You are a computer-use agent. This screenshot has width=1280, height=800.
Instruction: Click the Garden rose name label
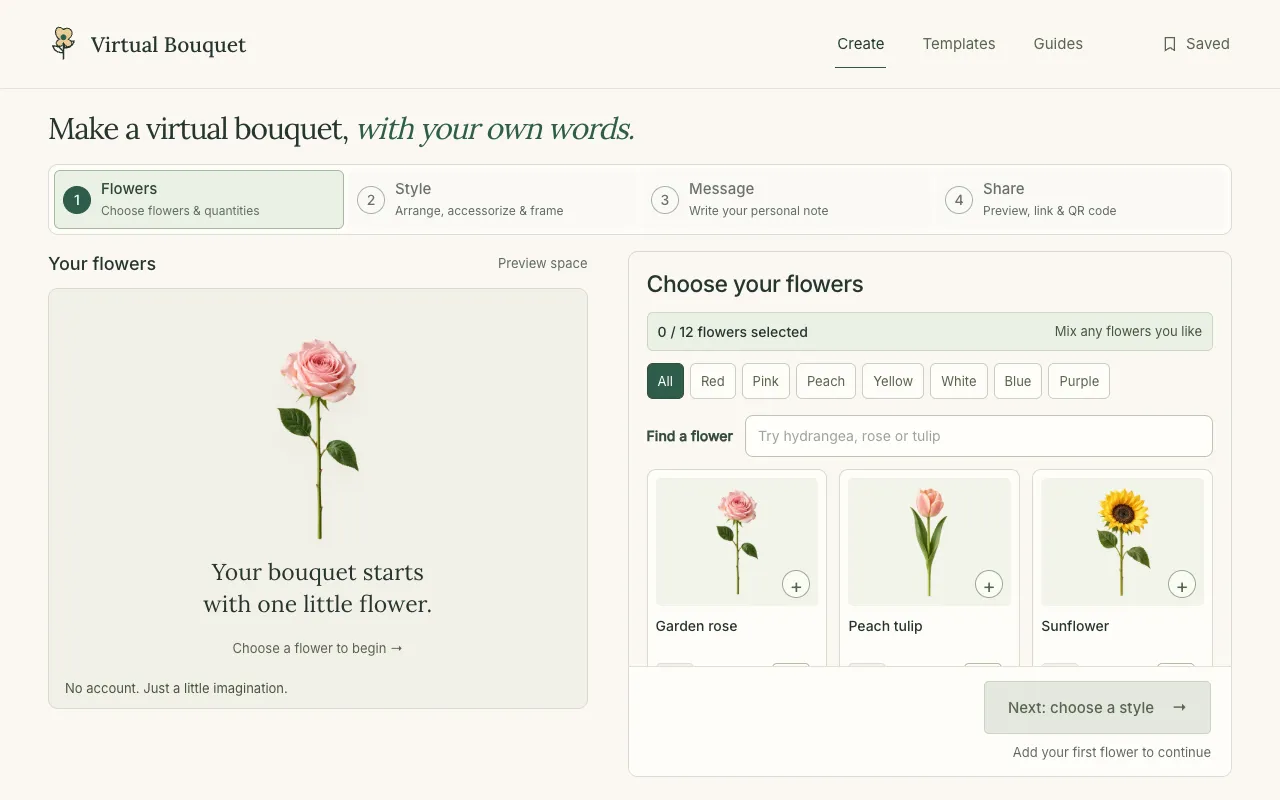[x=696, y=626]
